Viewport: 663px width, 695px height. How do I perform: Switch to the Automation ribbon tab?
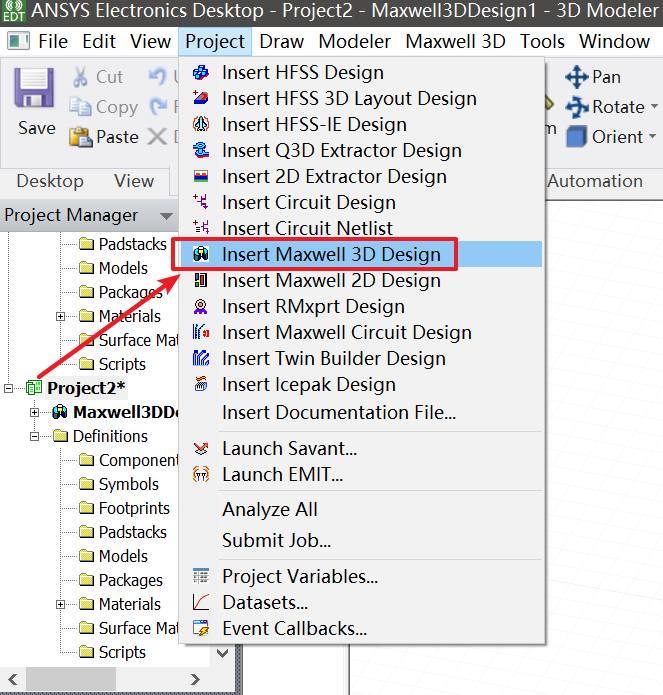click(x=595, y=181)
